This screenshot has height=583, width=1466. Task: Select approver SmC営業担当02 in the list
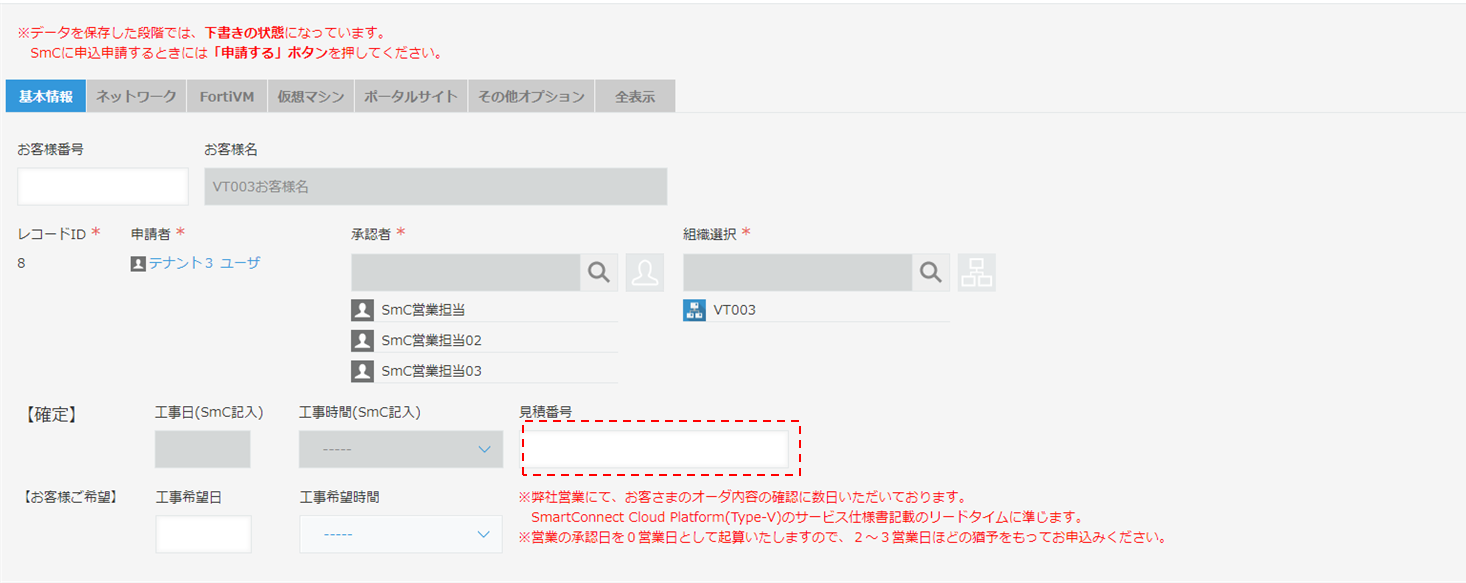(x=432, y=341)
